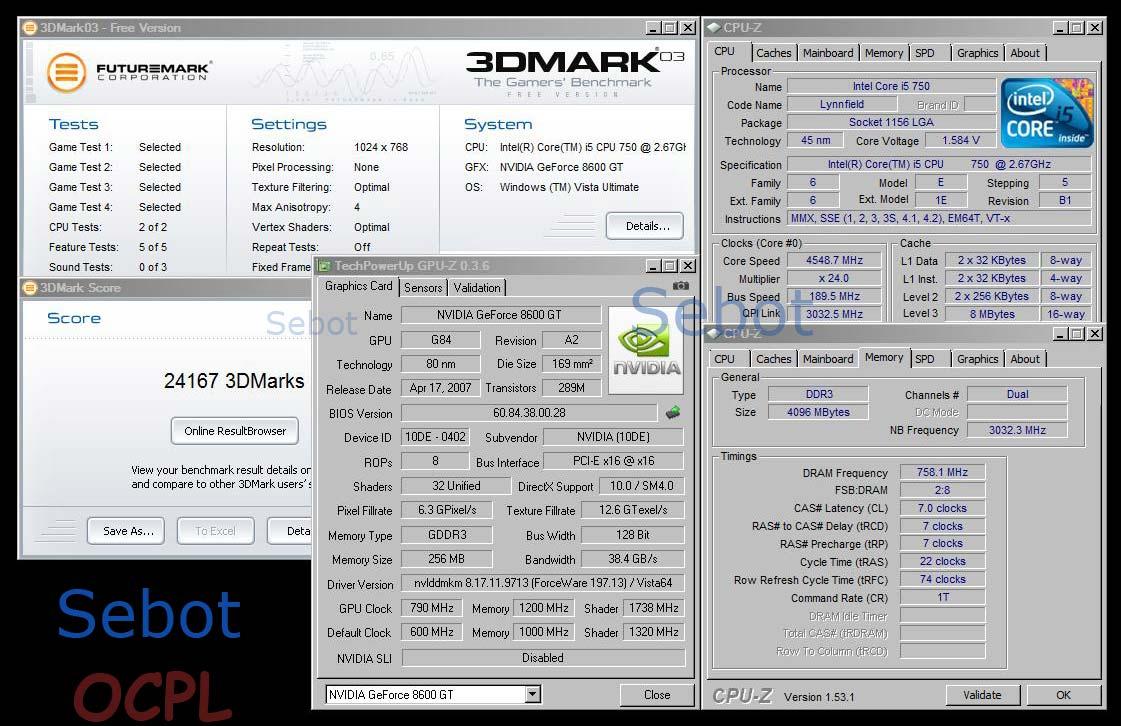Click the CAS# Latency 7.0 clocks value
Screen dimensions: 1121x726
click(x=942, y=508)
